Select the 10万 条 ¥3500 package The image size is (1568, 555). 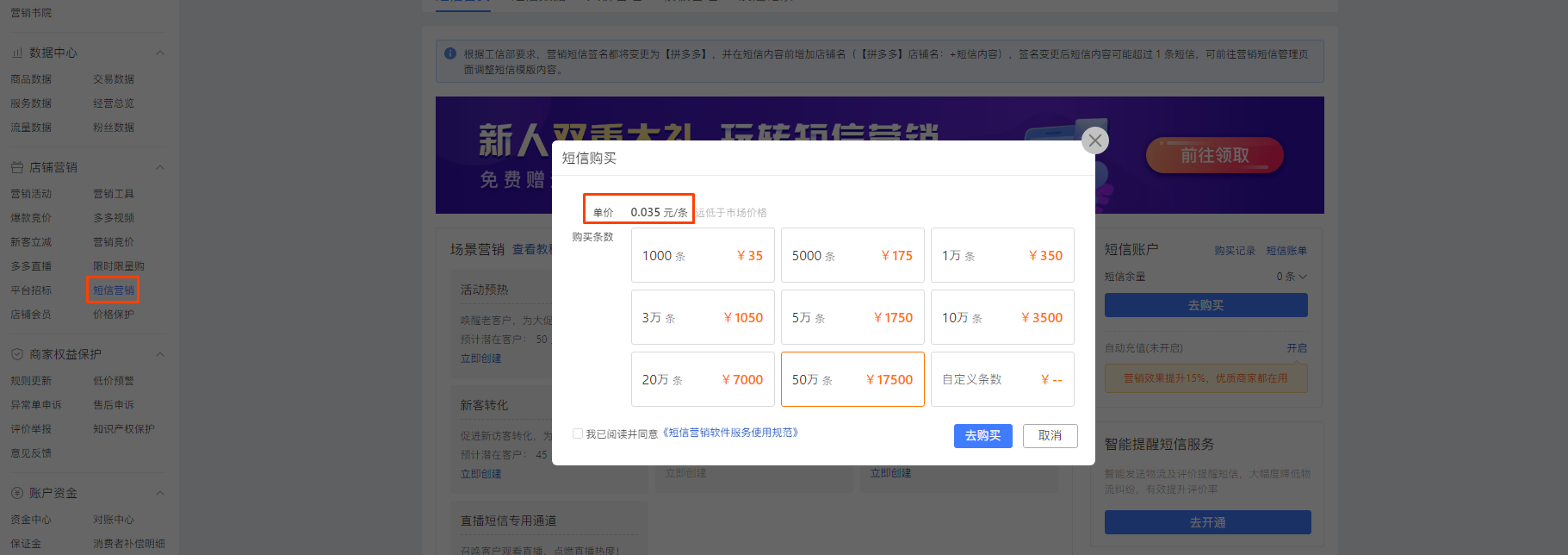pyautogui.click(x=1001, y=317)
